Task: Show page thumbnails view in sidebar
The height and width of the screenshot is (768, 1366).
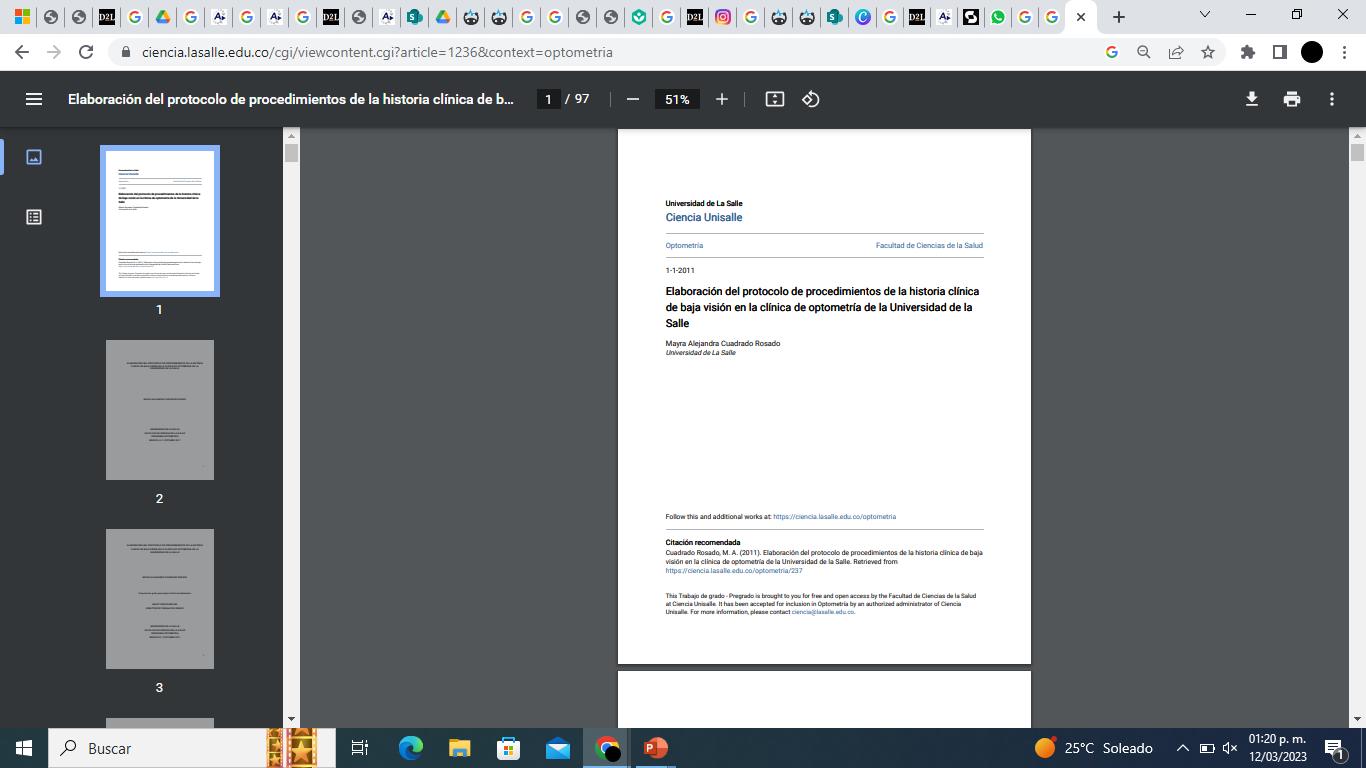Action: [34, 157]
